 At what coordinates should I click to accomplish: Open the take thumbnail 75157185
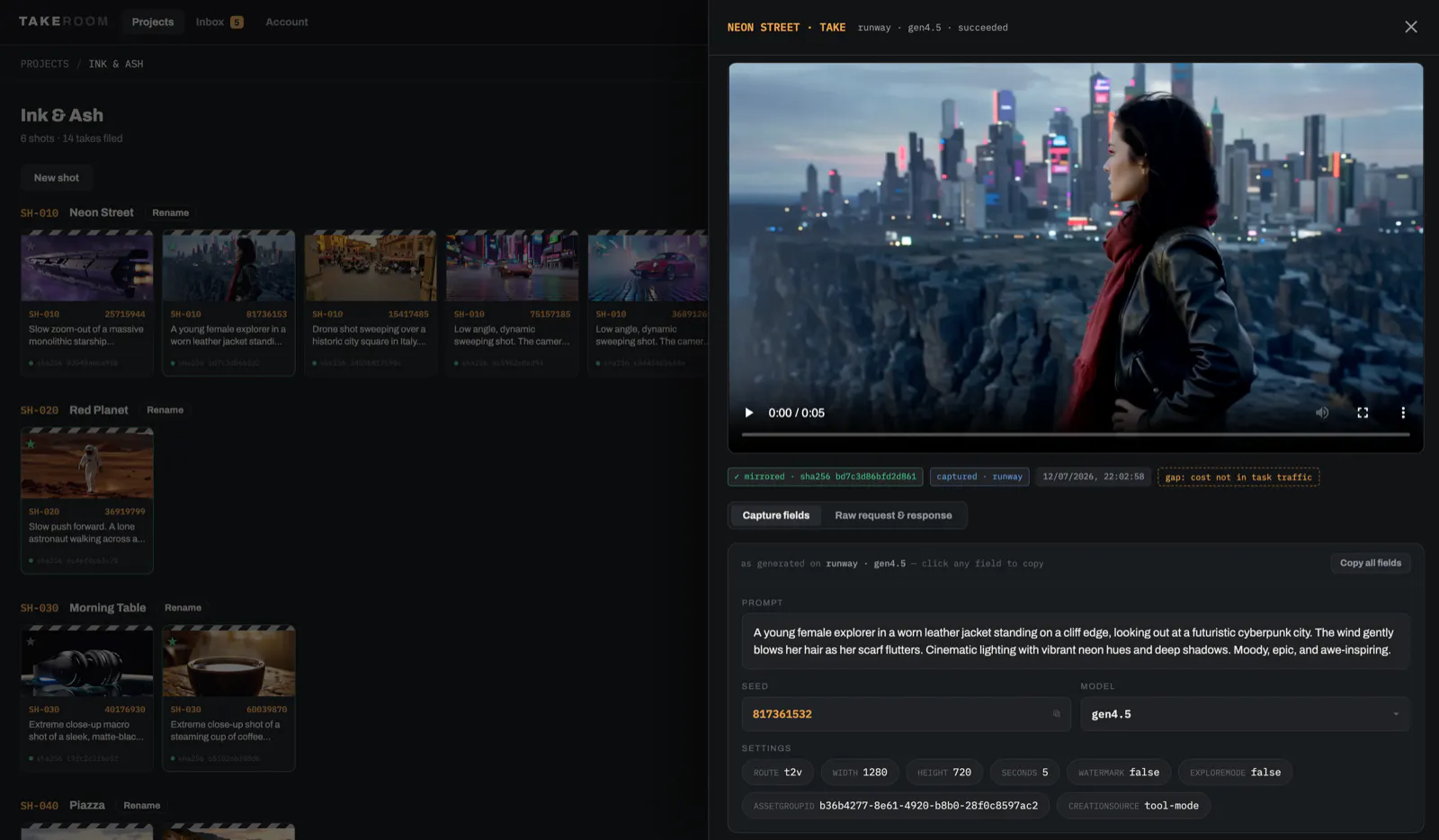pyautogui.click(x=513, y=267)
